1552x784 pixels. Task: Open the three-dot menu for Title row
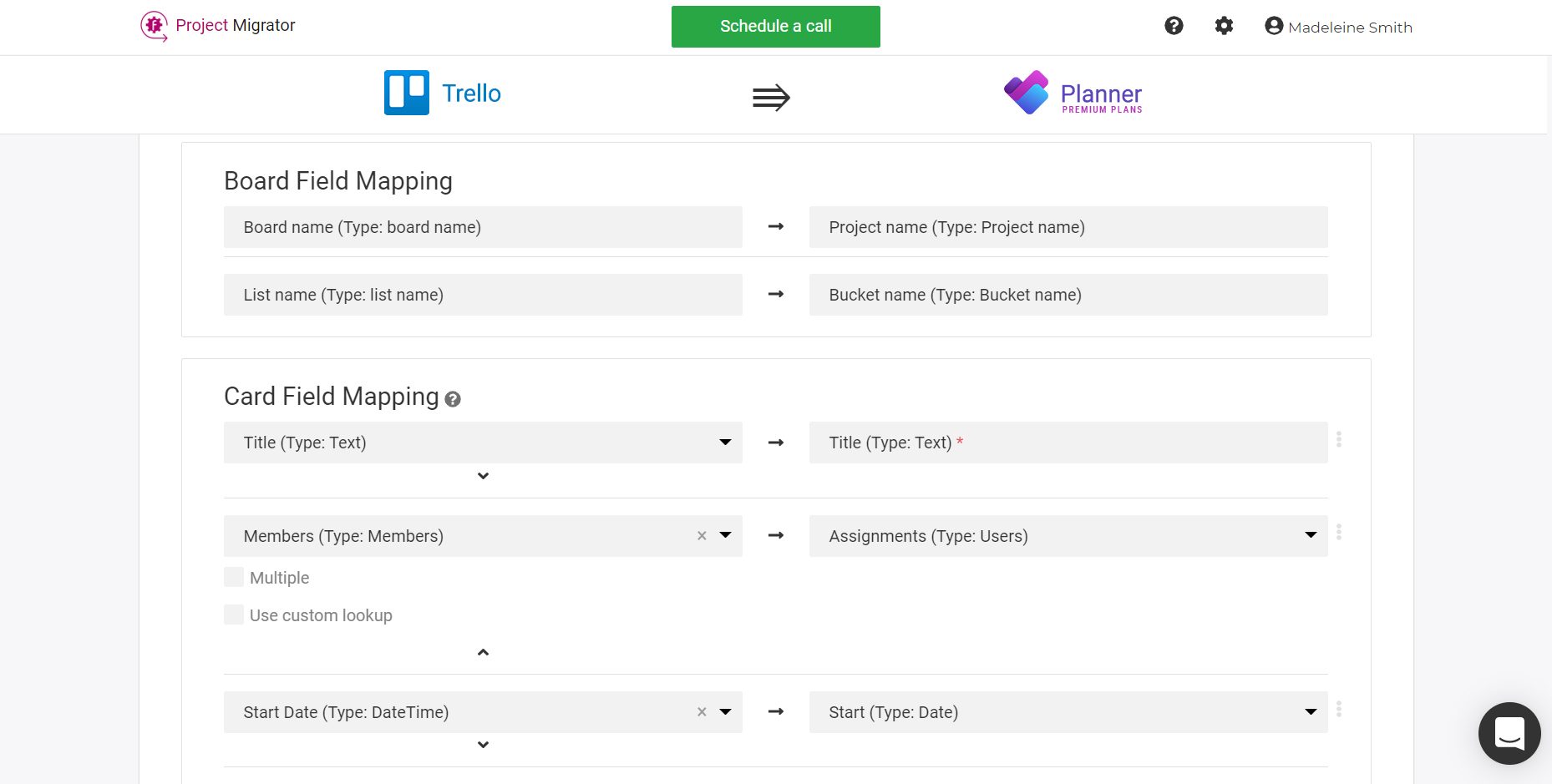(x=1339, y=439)
